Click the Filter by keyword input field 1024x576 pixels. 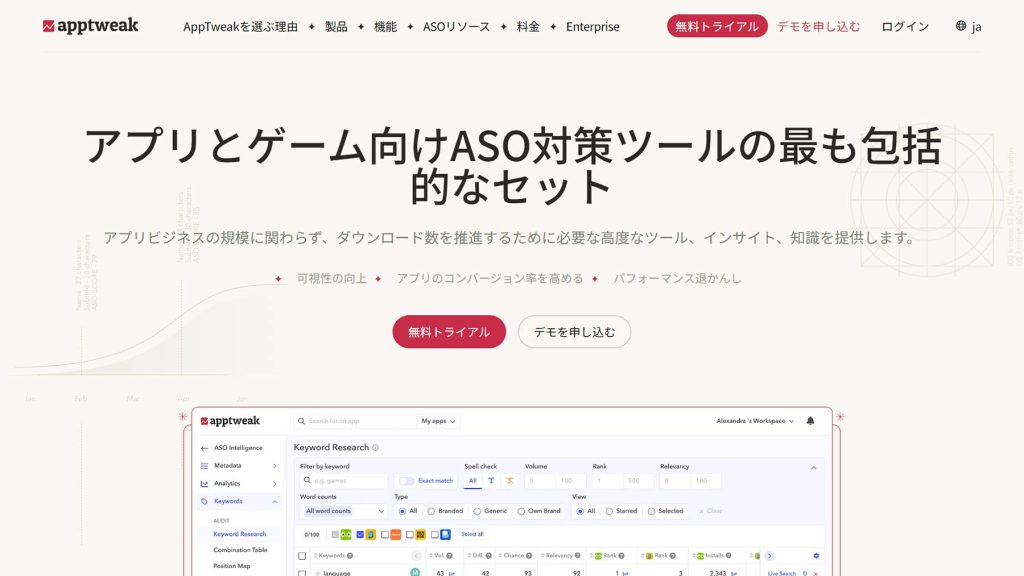click(344, 481)
